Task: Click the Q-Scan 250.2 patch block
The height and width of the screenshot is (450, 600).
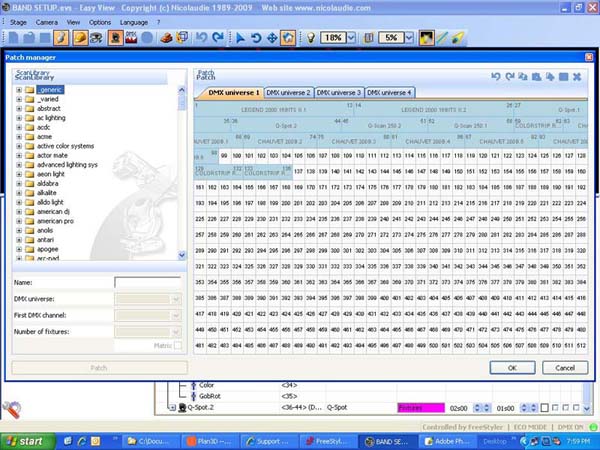Action: (x=384, y=126)
